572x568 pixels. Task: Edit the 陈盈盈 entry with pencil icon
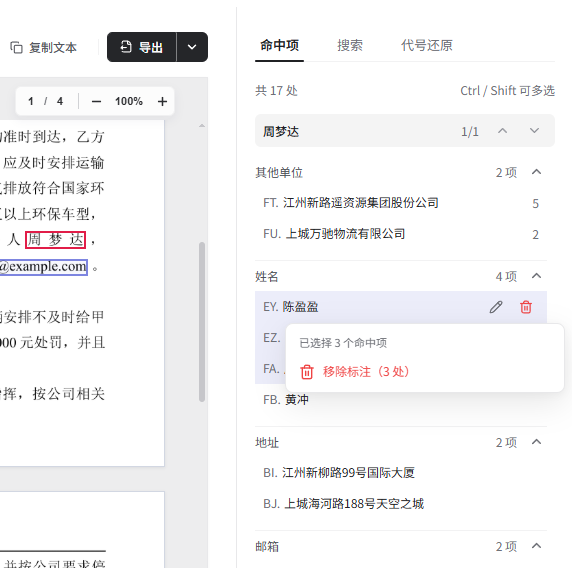click(496, 307)
